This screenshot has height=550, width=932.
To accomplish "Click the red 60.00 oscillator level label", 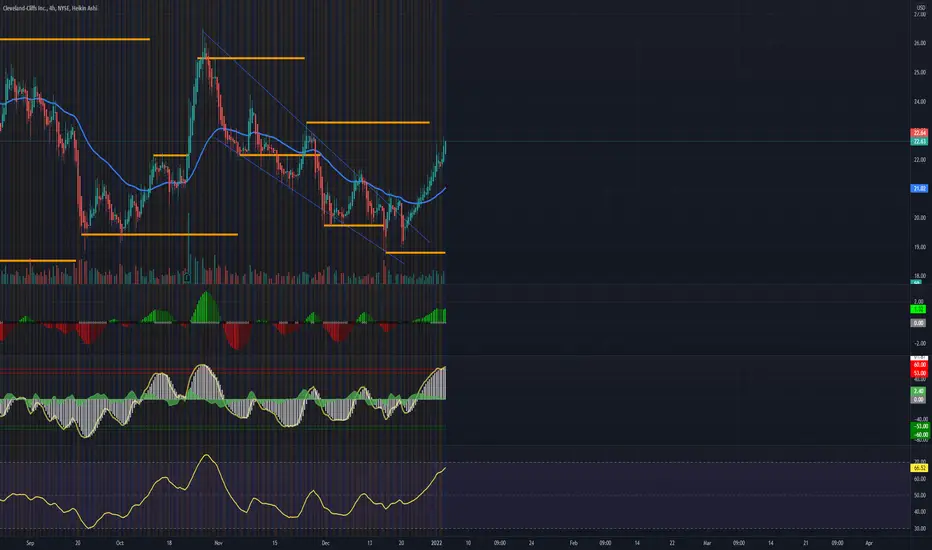I will [919, 364].
